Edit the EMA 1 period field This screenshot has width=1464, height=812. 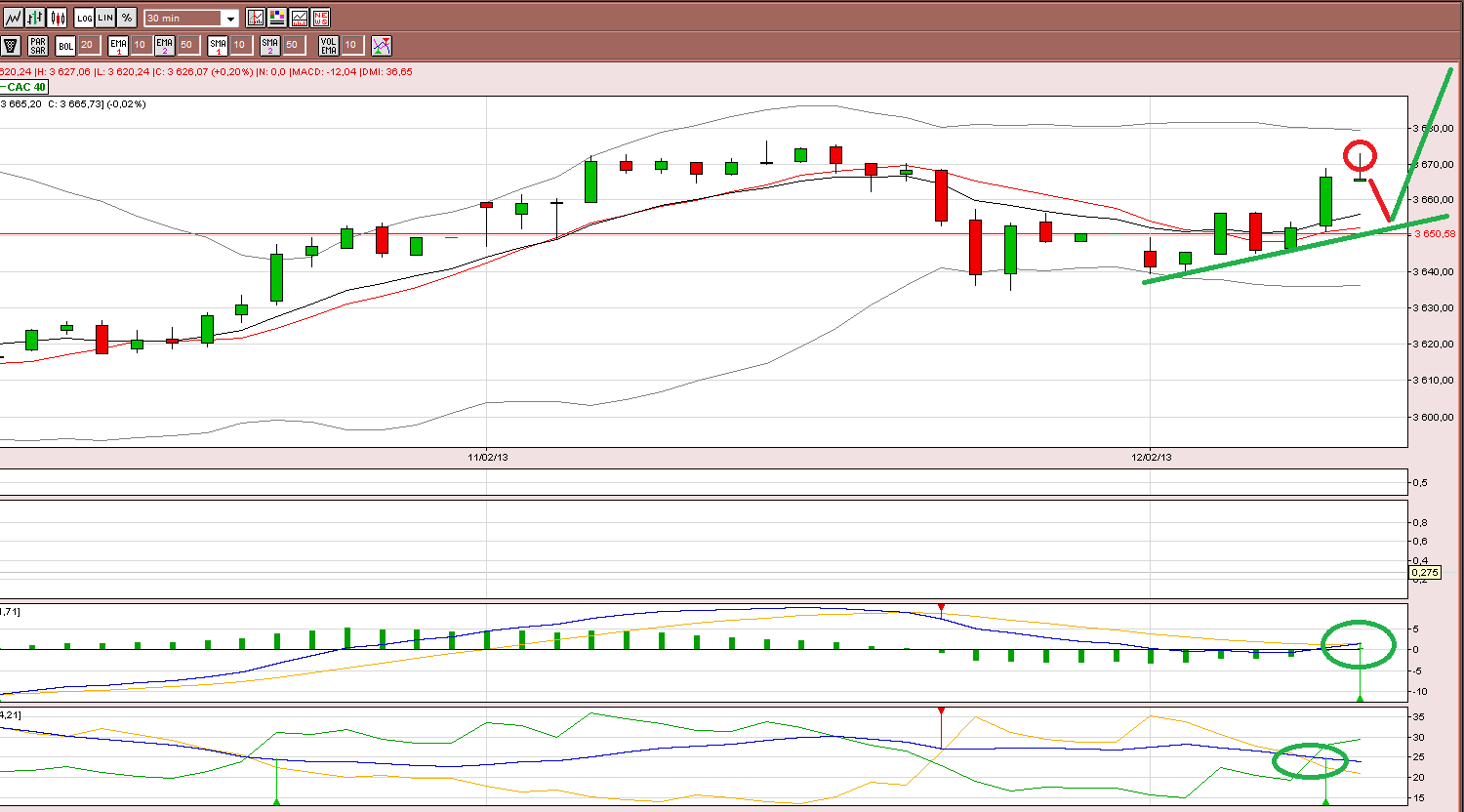(x=142, y=45)
